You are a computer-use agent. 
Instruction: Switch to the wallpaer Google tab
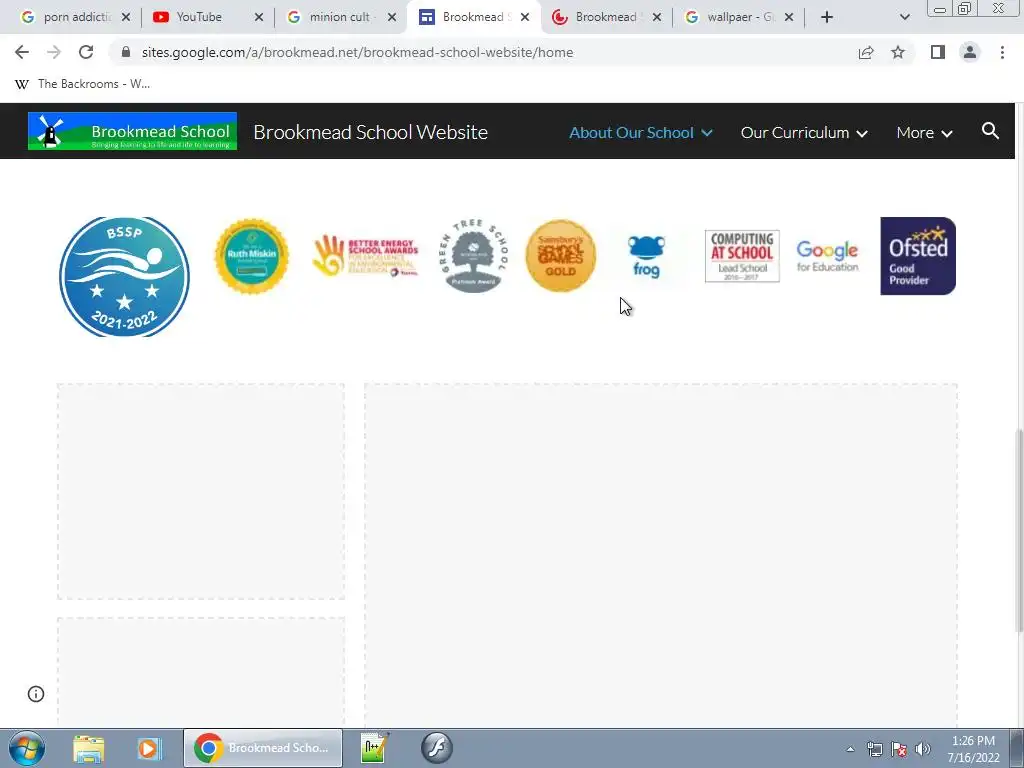(x=738, y=17)
